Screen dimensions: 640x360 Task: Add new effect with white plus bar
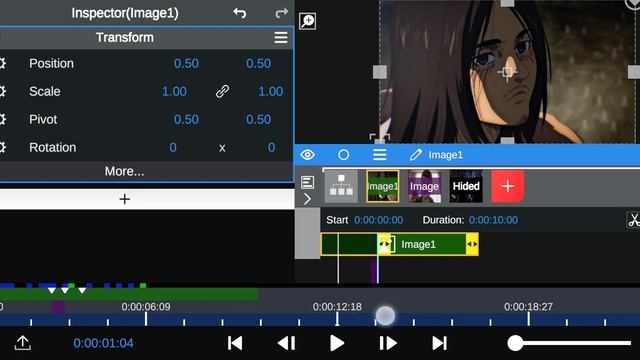click(x=124, y=199)
